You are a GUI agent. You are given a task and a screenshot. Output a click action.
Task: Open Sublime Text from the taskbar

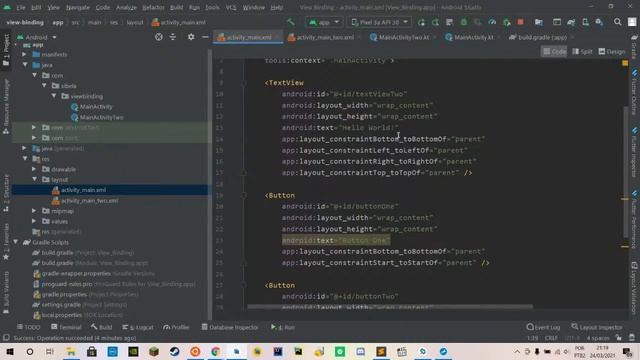[x=381, y=351]
